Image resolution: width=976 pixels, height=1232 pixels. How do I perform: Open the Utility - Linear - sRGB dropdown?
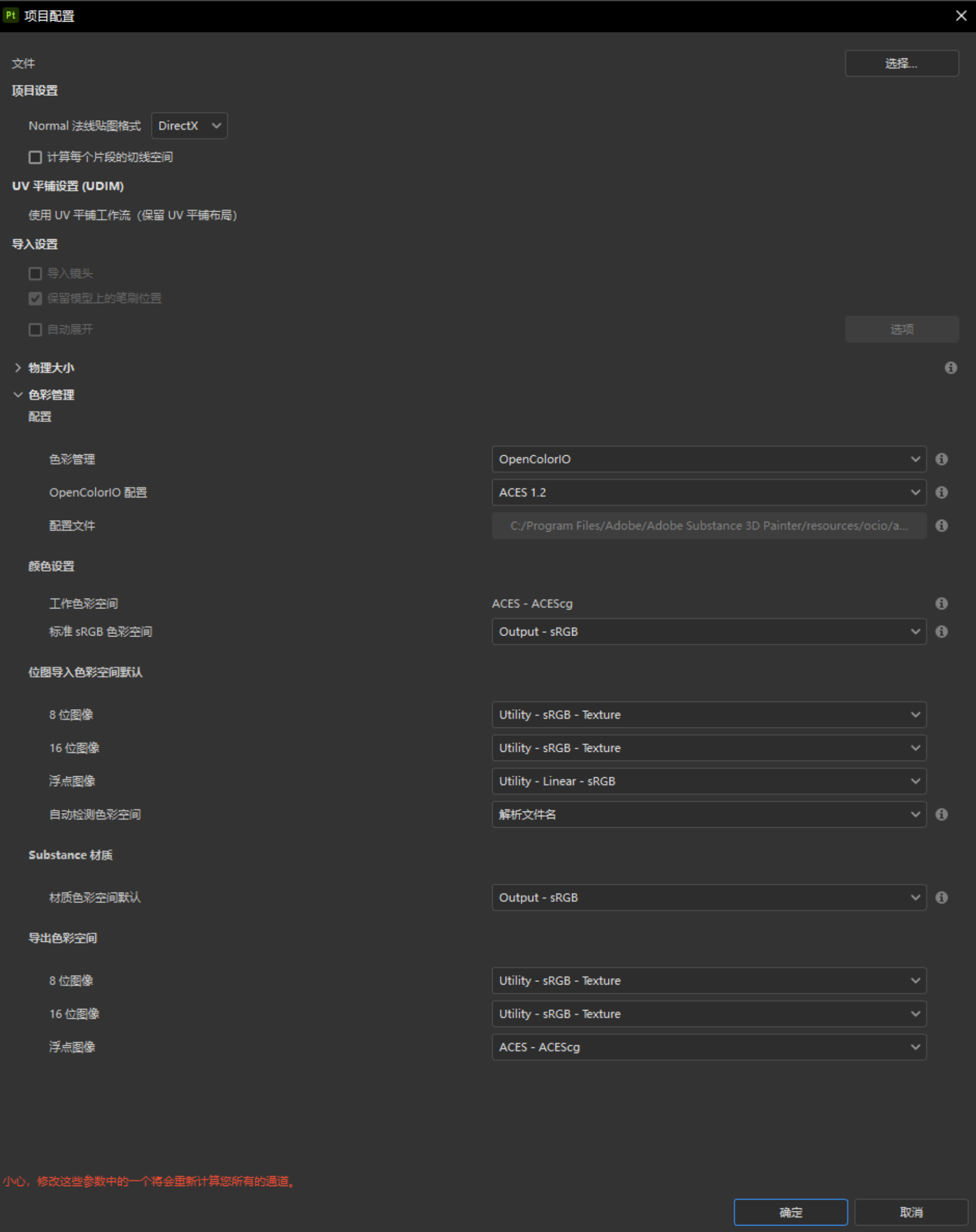pos(709,781)
